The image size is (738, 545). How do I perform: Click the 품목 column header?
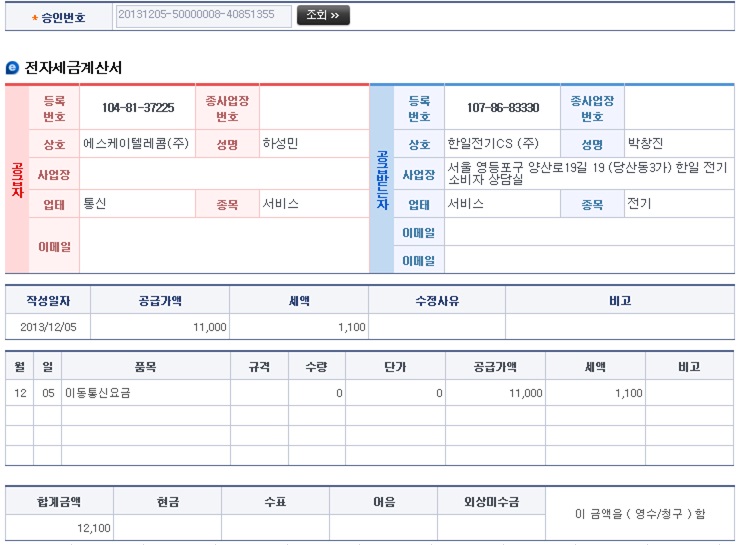point(146,367)
